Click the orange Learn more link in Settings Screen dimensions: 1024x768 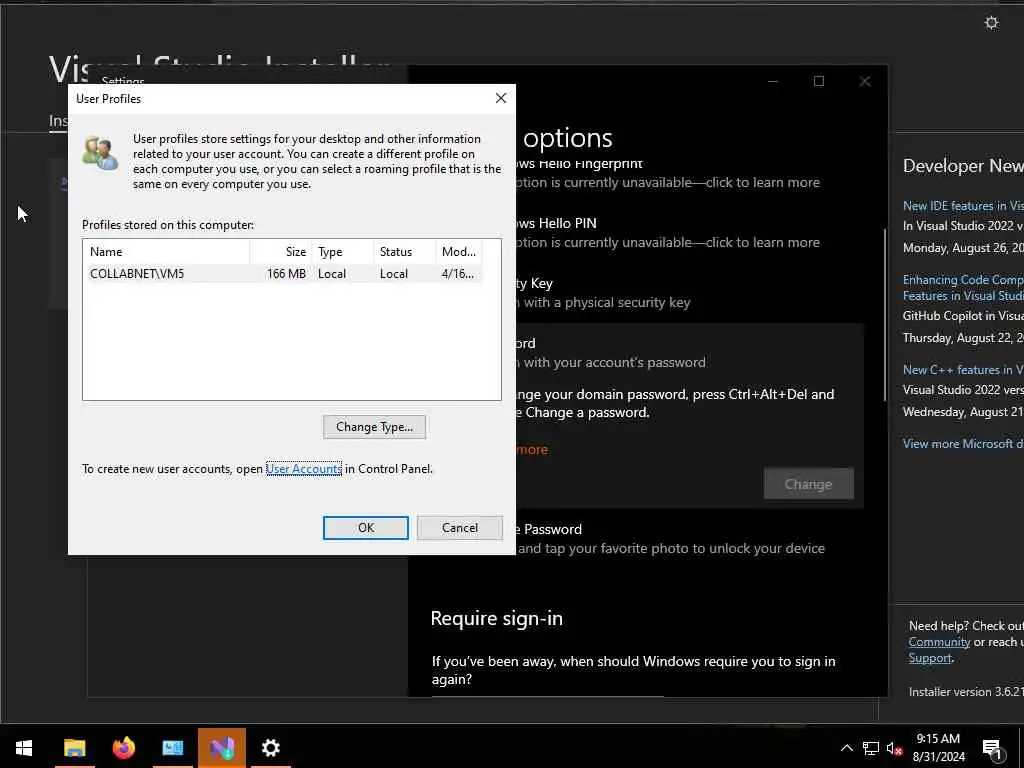tap(532, 449)
